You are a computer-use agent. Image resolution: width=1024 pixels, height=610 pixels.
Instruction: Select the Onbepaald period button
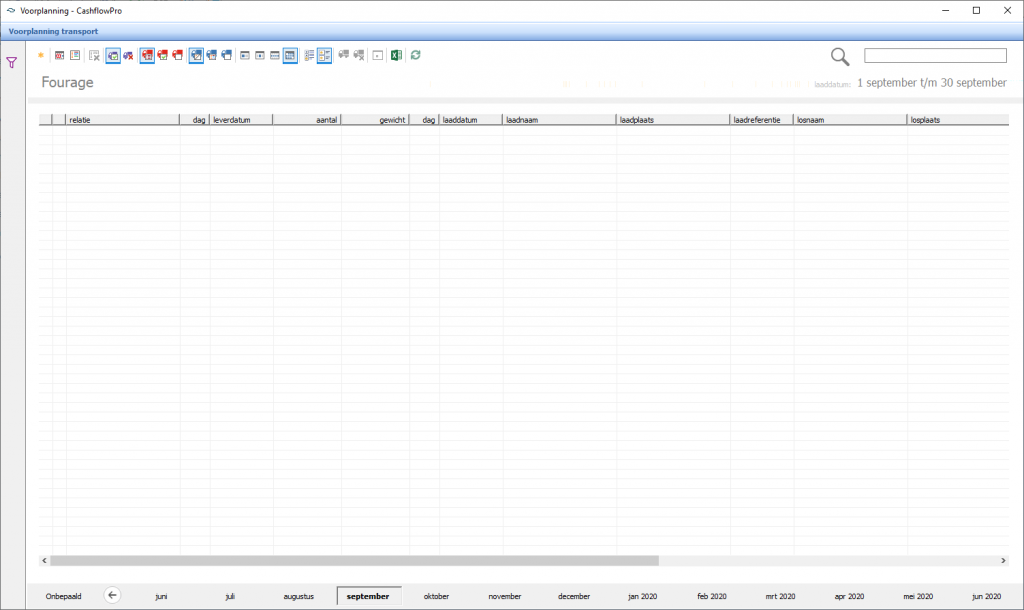tap(63, 596)
